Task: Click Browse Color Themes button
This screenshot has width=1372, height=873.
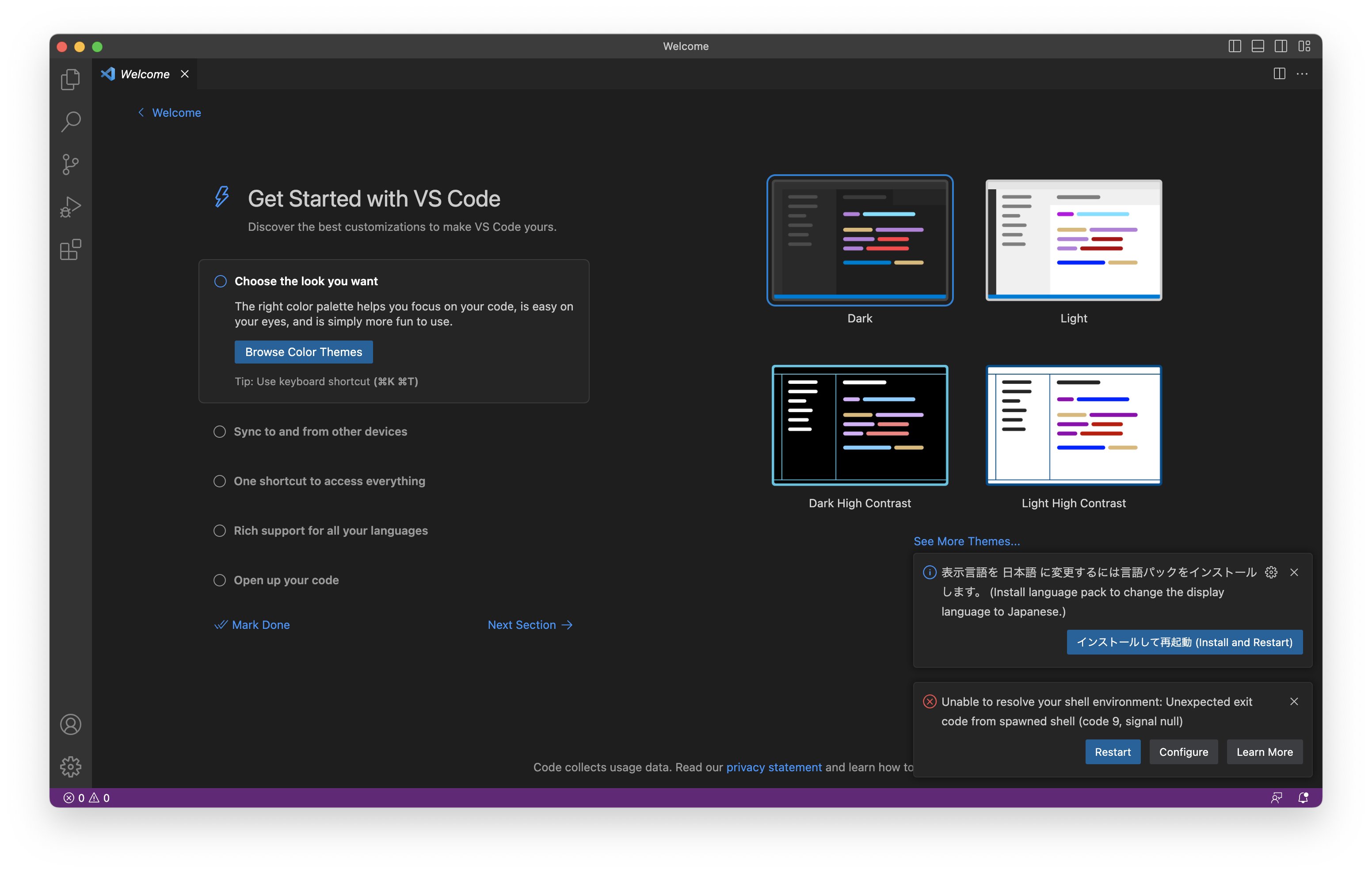Action: 303,352
